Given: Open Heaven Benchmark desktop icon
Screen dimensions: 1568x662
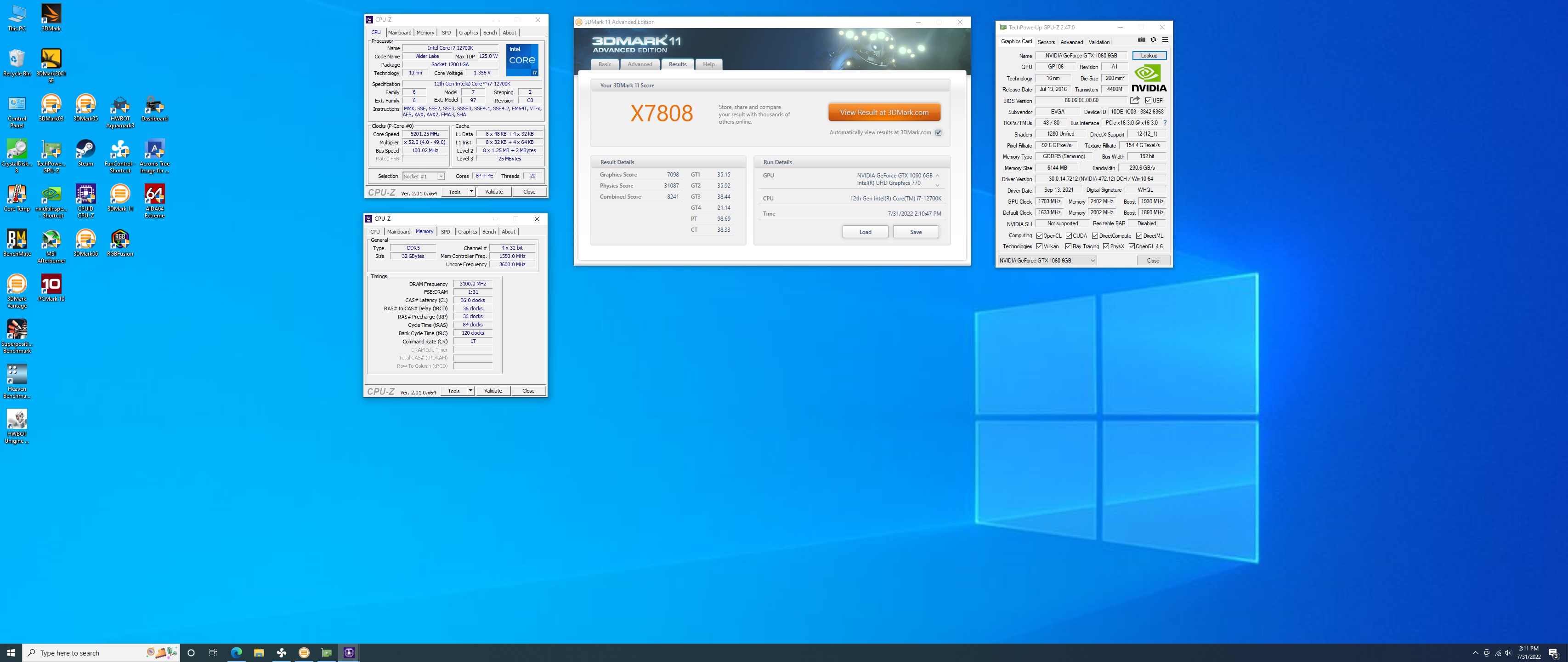Looking at the screenshot, I should point(17,381).
